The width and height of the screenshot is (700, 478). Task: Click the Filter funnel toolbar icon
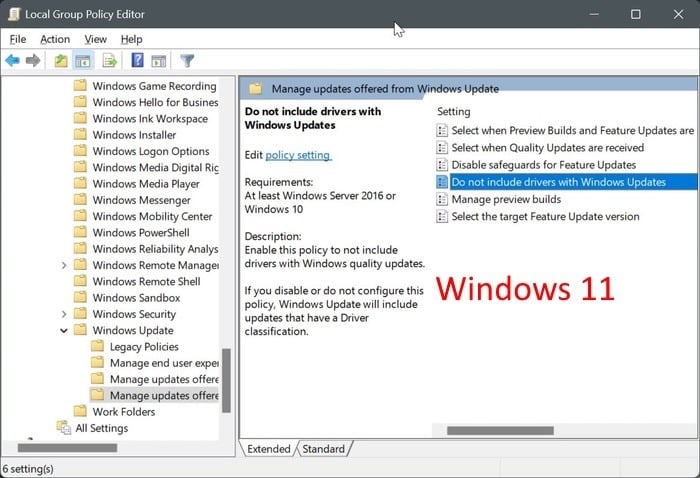click(187, 60)
